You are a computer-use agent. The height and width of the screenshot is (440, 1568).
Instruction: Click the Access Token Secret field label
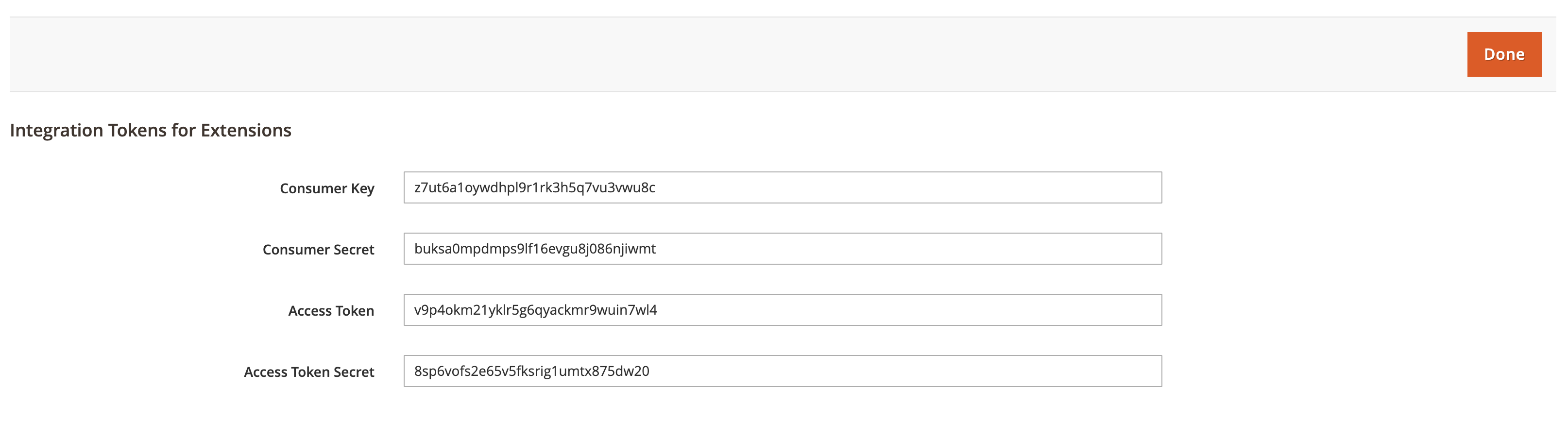point(309,372)
